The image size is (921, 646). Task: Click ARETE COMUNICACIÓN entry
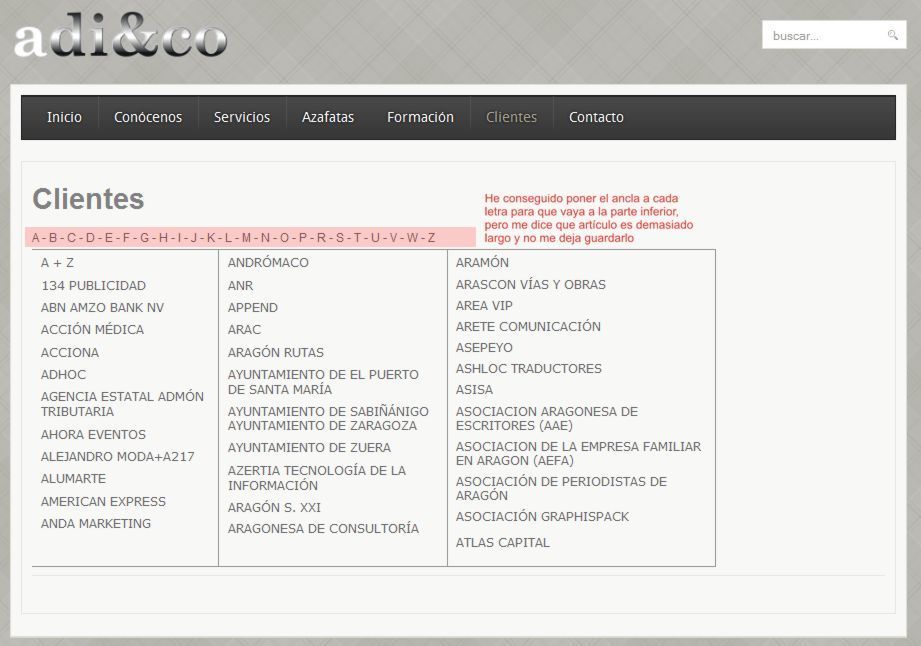(529, 327)
